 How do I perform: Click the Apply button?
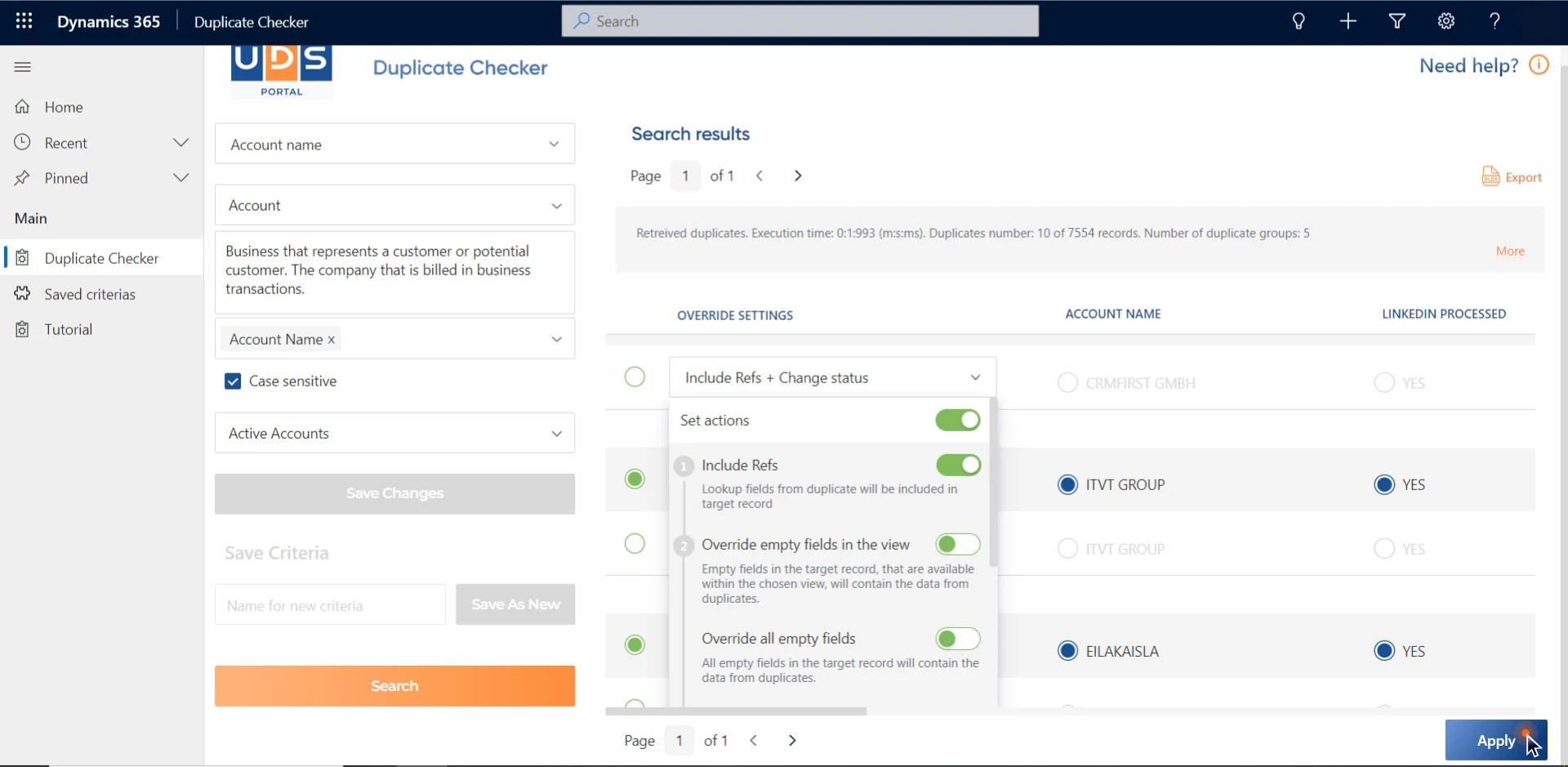point(1496,740)
